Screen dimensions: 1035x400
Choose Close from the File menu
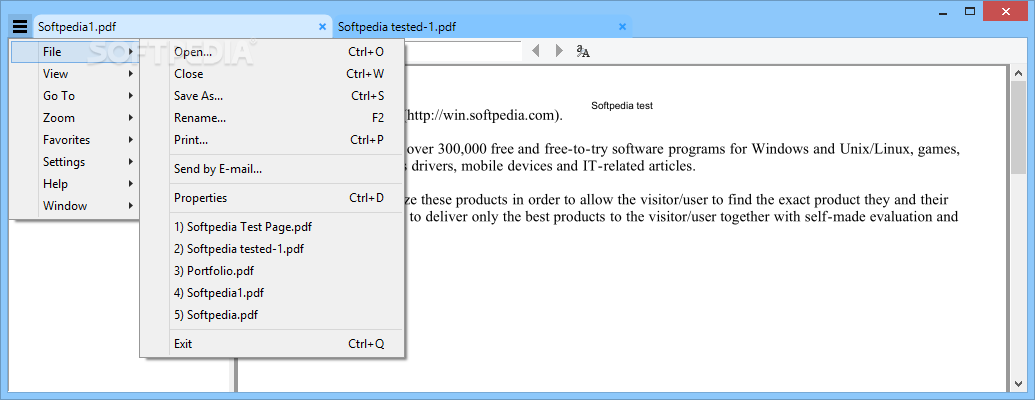point(272,74)
